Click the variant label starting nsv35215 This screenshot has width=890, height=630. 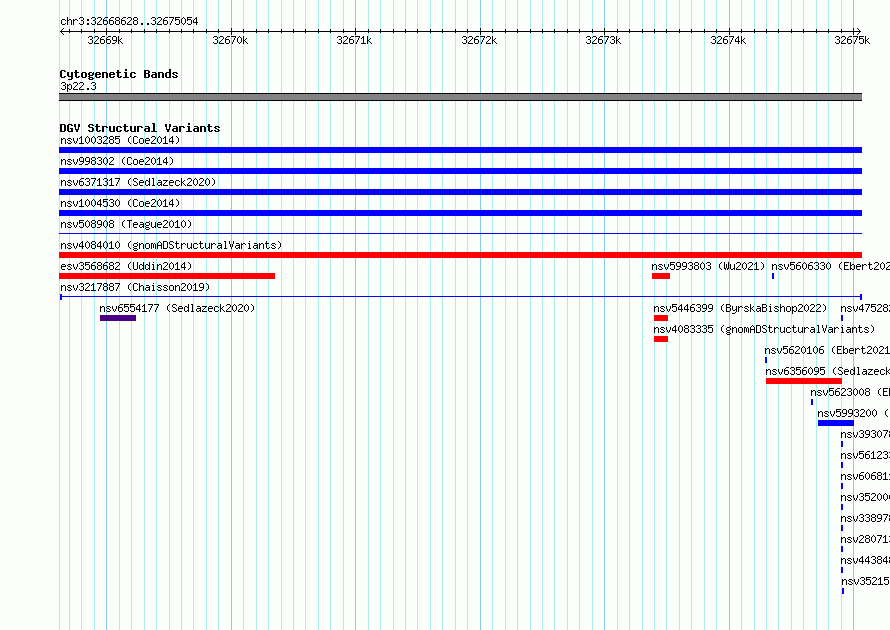(866, 581)
